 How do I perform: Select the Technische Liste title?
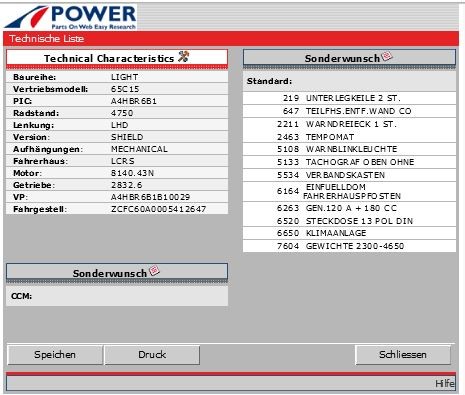(47, 39)
